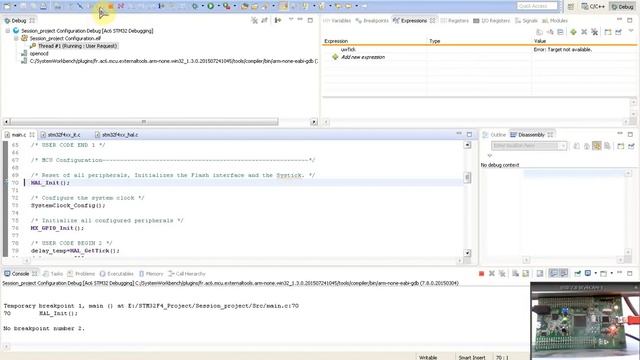Click green plus Add expression toolbar icon
The width and height of the screenshot is (640, 360).
(x=573, y=32)
